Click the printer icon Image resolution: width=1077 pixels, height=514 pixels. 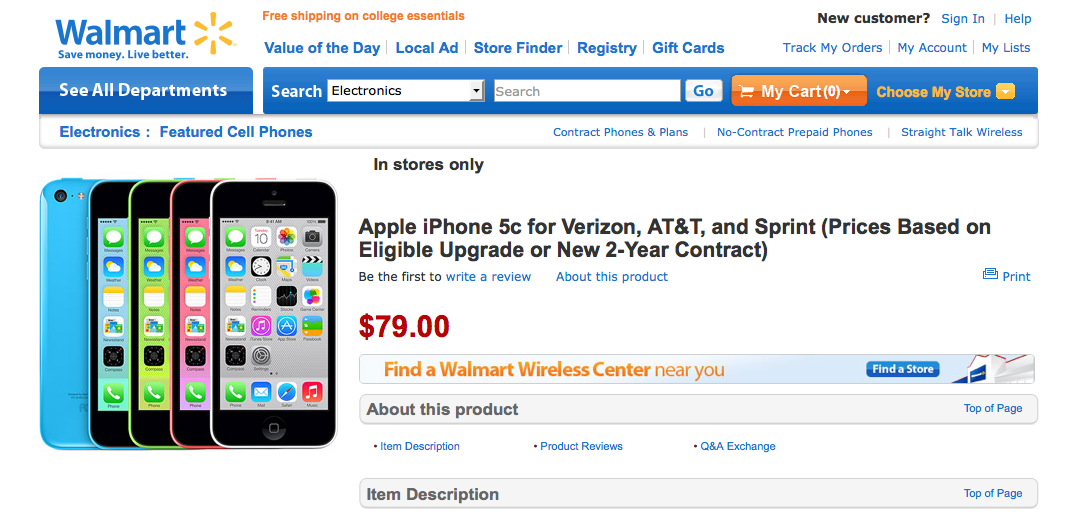click(x=990, y=275)
